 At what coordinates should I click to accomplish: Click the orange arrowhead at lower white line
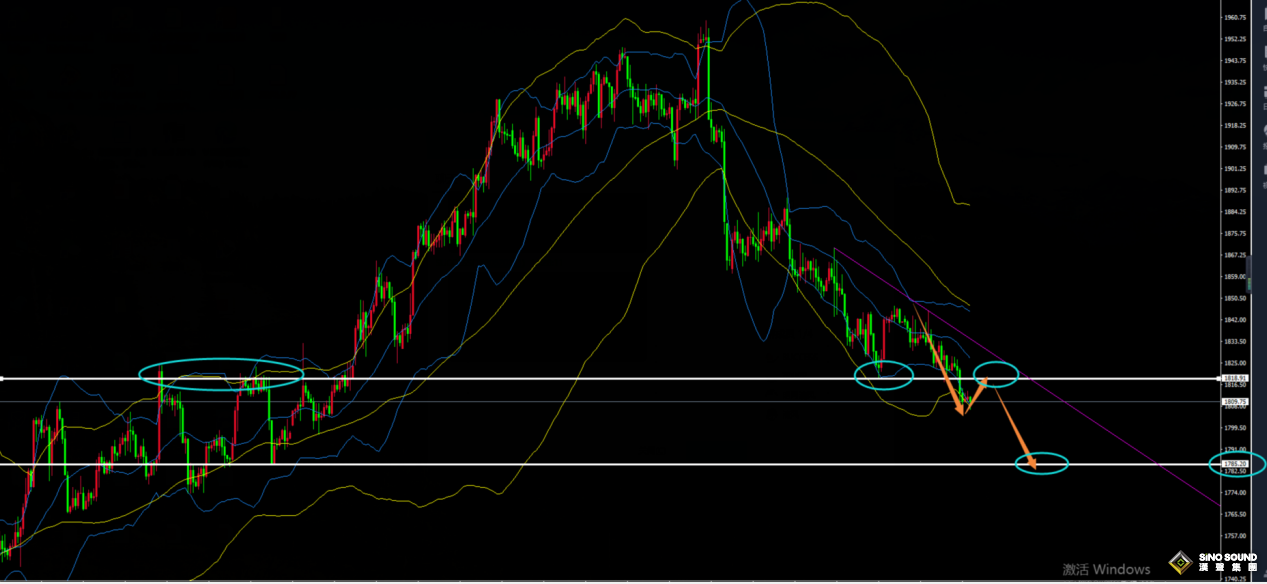tap(1033, 463)
